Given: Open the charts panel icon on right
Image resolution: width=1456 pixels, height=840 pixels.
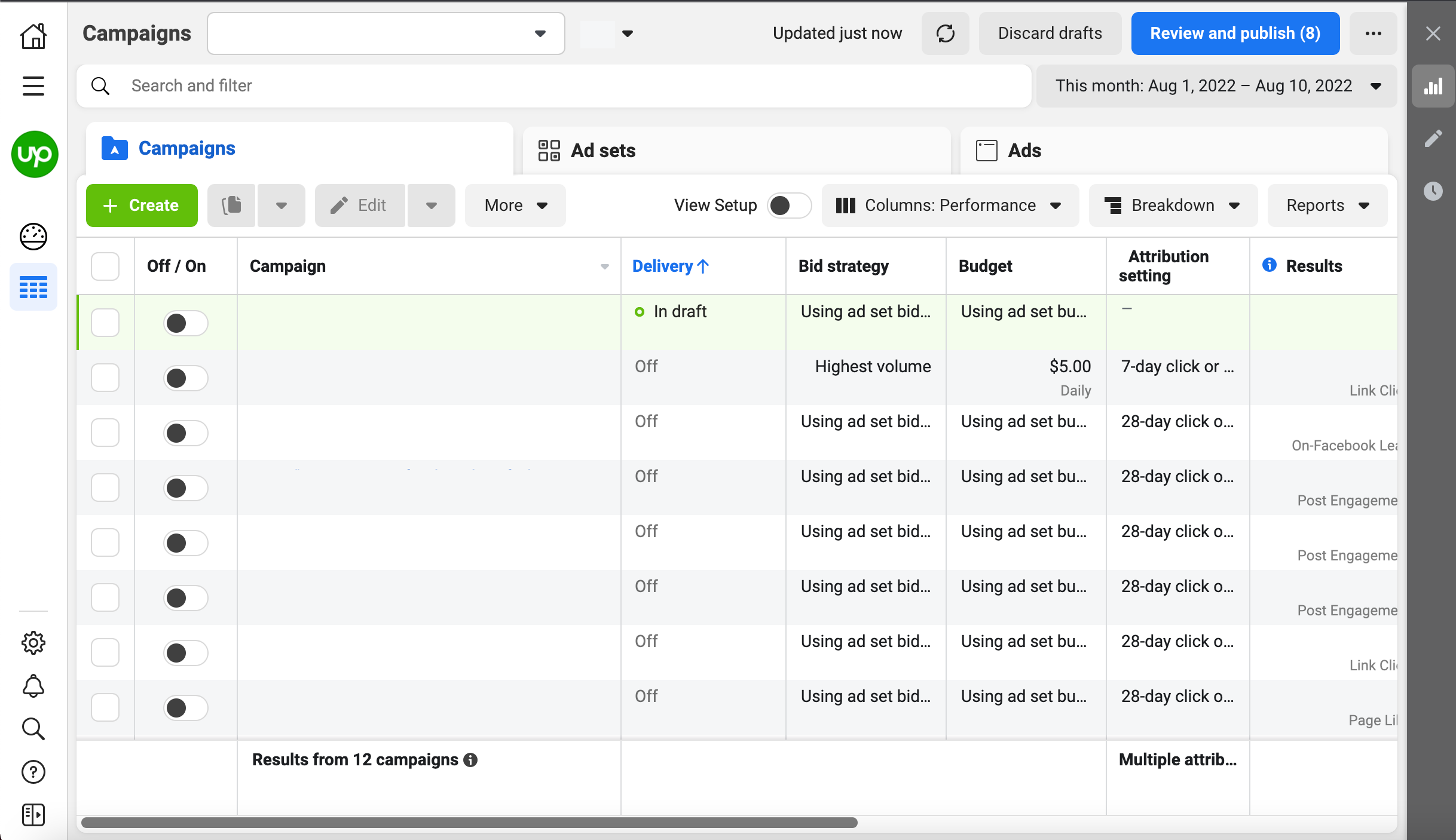Looking at the screenshot, I should tap(1433, 87).
